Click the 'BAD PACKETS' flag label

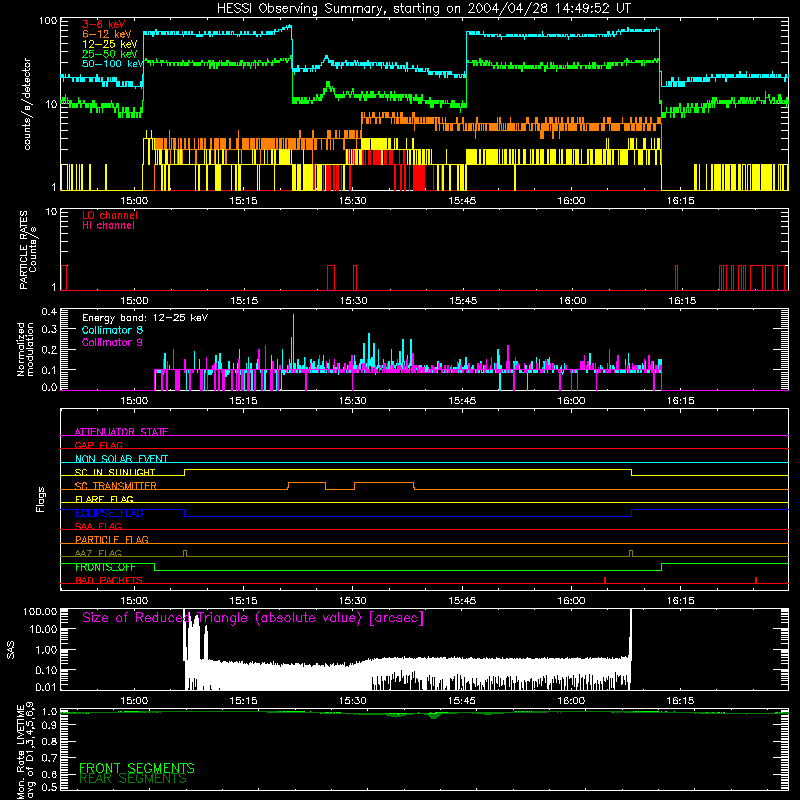click(x=109, y=580)
